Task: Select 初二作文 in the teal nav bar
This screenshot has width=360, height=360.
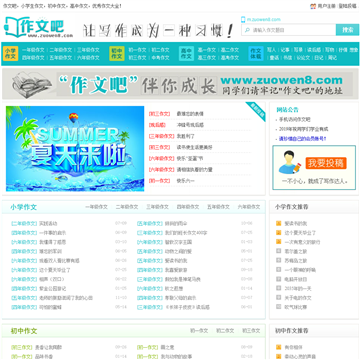Action: click(x=160, y=50)
